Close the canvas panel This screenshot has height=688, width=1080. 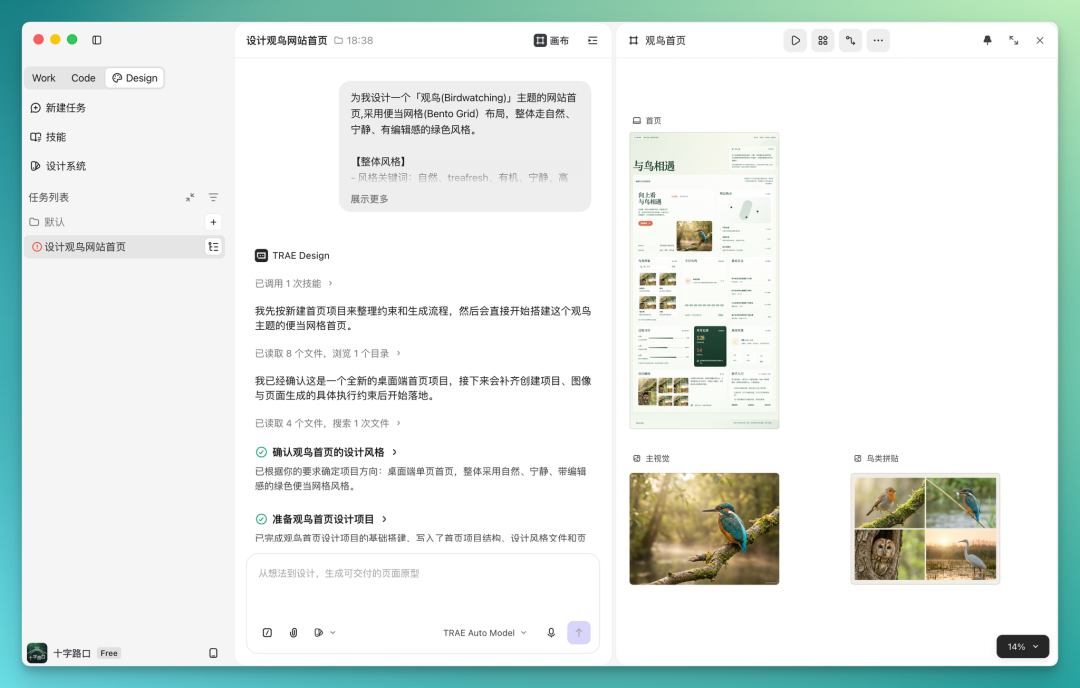1040,41
